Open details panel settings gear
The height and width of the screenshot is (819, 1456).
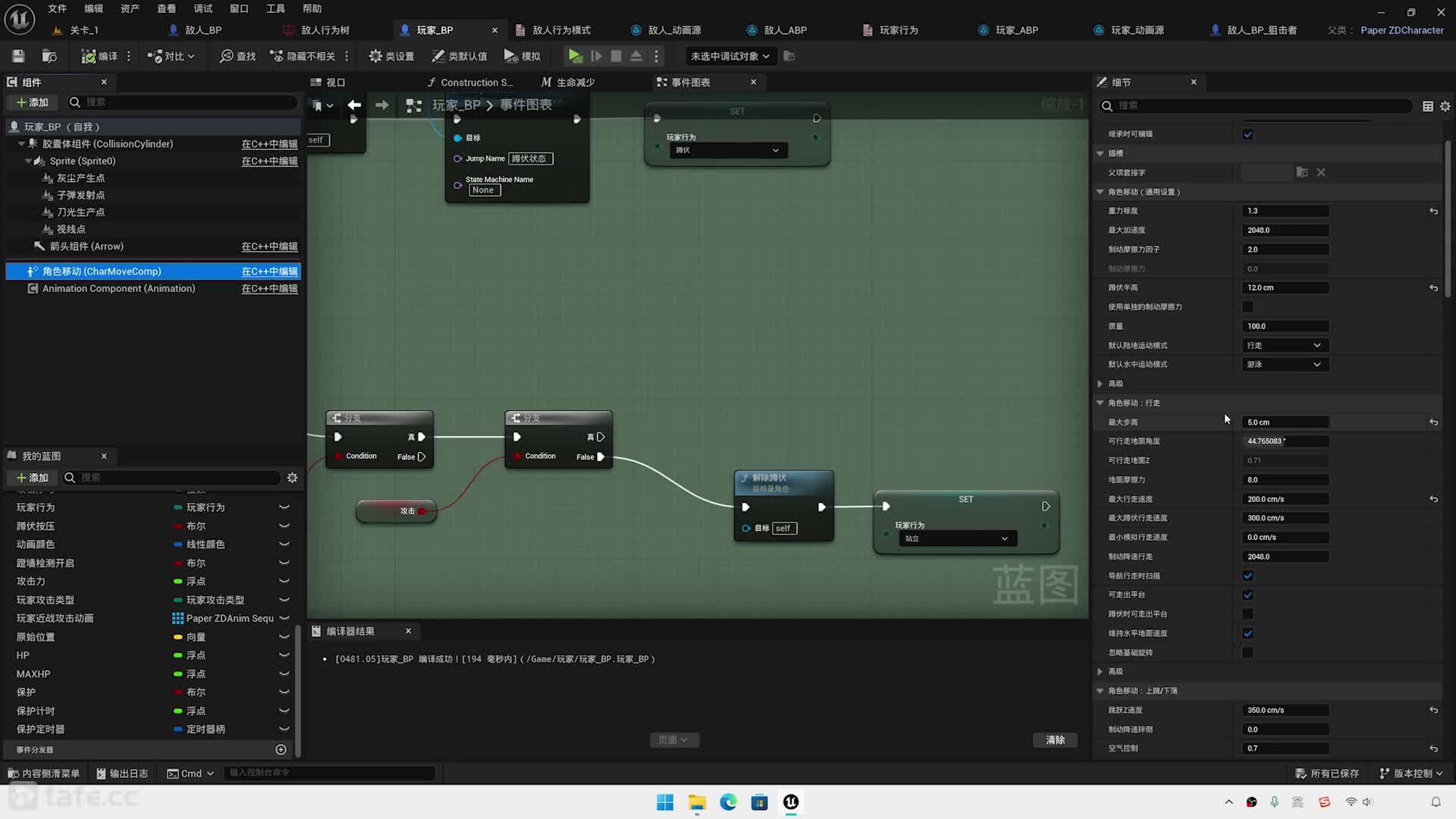tap(1445, 106)
